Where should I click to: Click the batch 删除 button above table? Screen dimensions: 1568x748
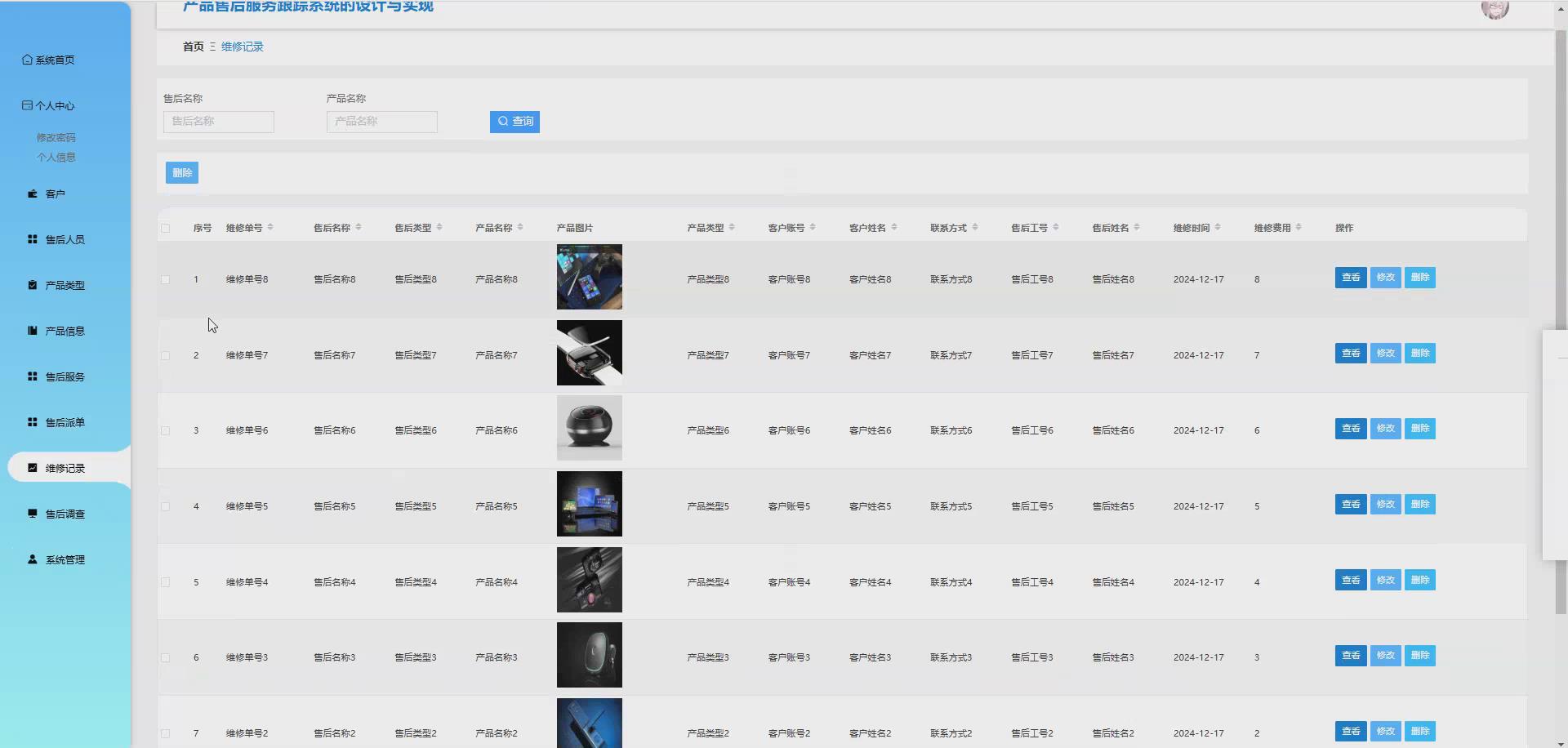(x=182, y=173)
